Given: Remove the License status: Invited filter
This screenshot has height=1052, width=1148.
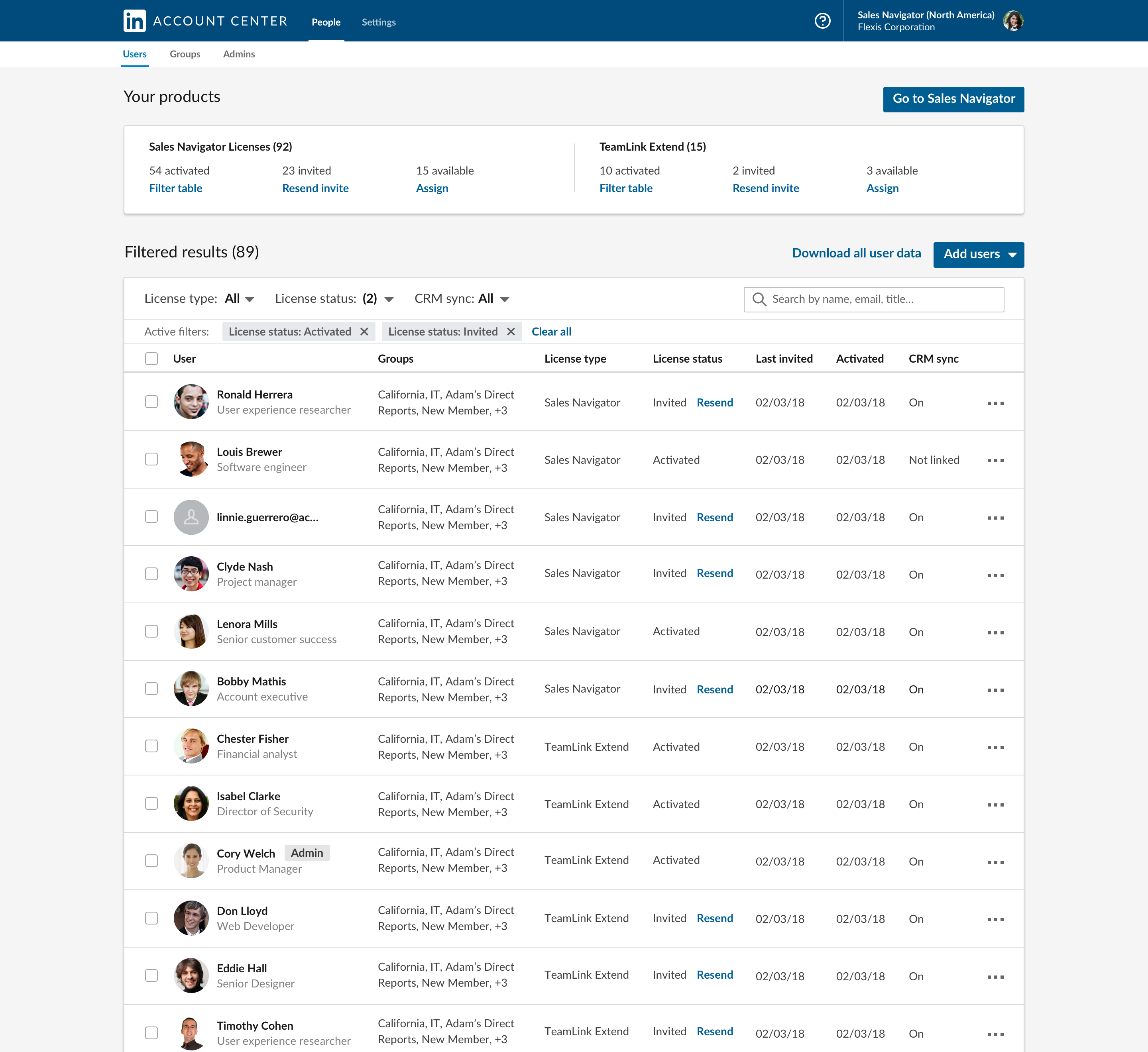Looking at the screenshot, I should pos(511,331).
